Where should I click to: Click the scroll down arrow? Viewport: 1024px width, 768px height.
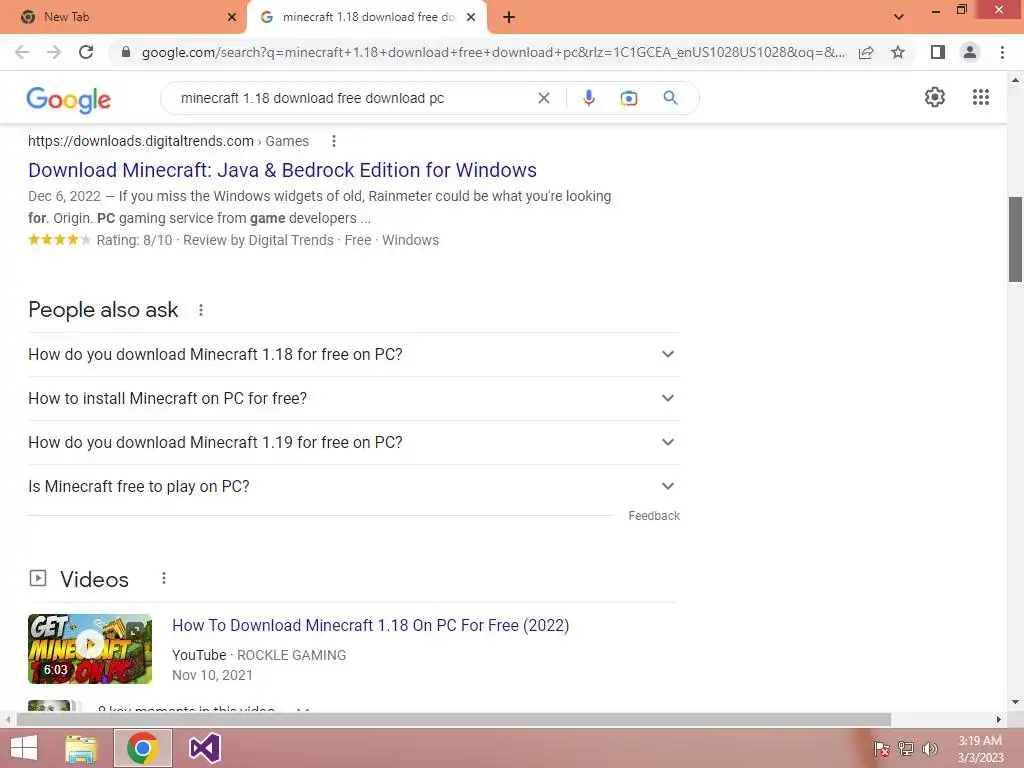click(x=1015, y=703)
